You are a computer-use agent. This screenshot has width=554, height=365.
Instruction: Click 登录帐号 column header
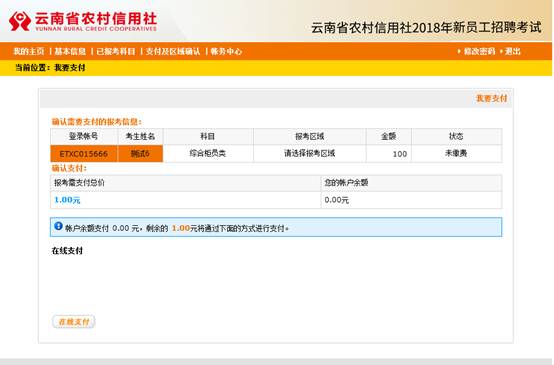click(84, 136)
